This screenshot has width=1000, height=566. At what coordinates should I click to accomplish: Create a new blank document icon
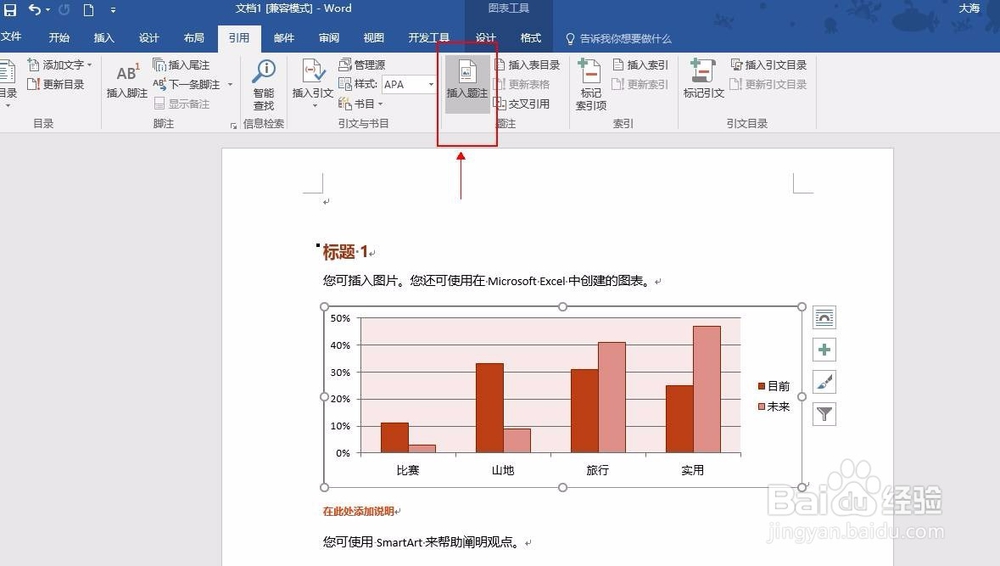[x=89, y=10]
